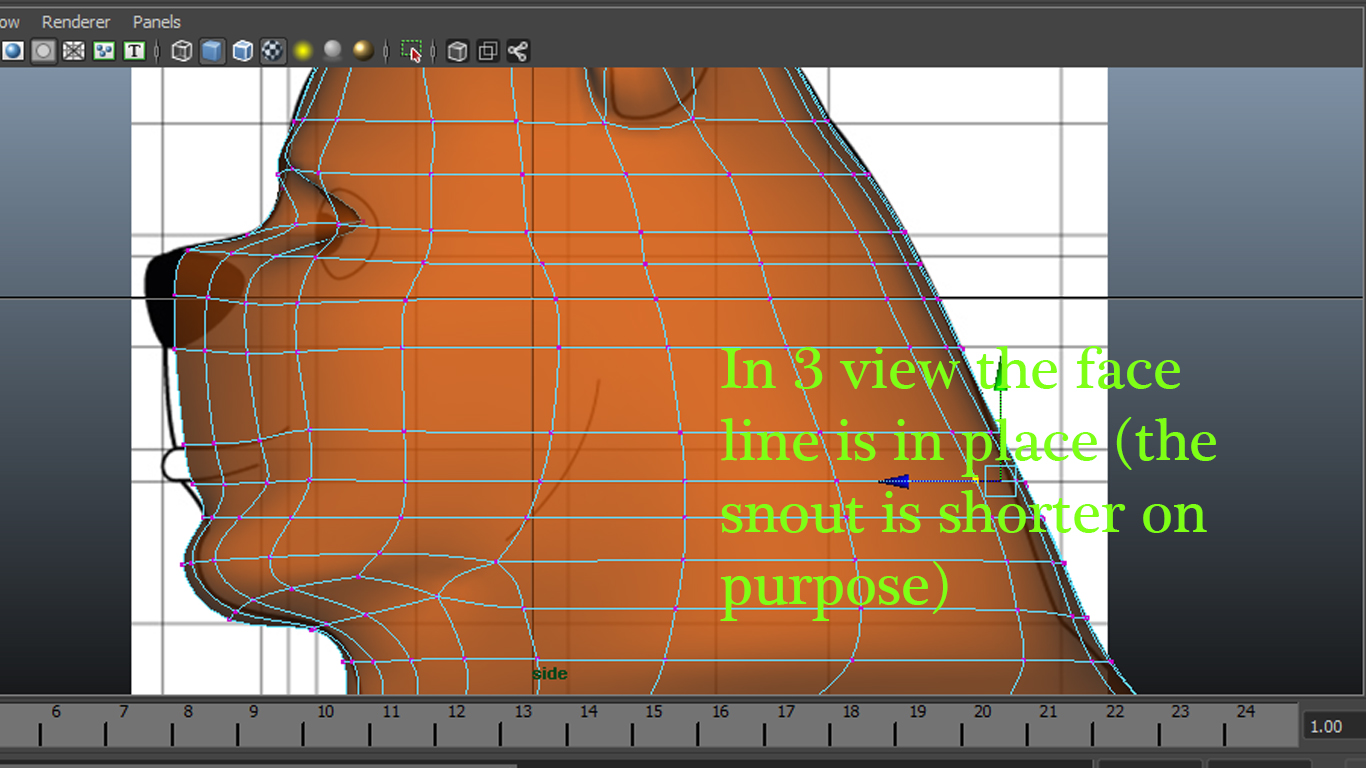Click the X-ray joints share-shaped icon

(x=517, y=51)
